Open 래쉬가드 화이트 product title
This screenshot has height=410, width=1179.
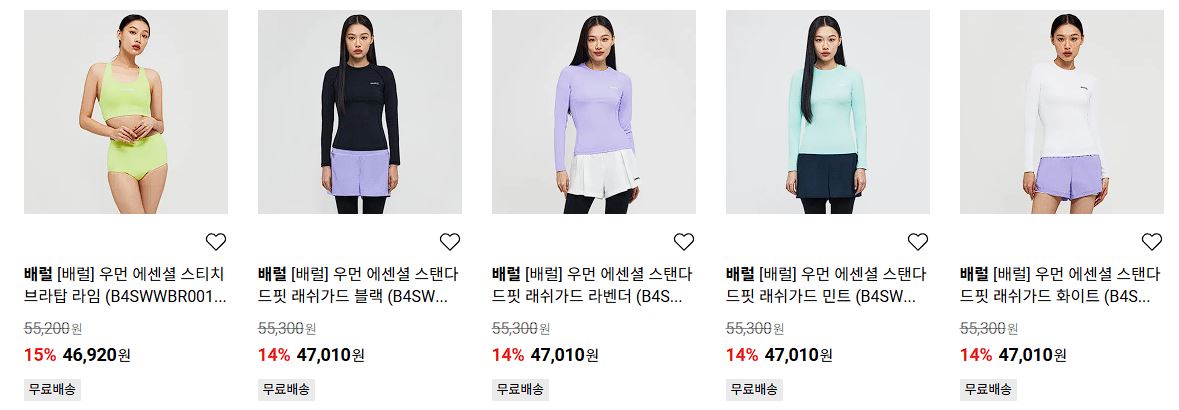[1060, 285]
